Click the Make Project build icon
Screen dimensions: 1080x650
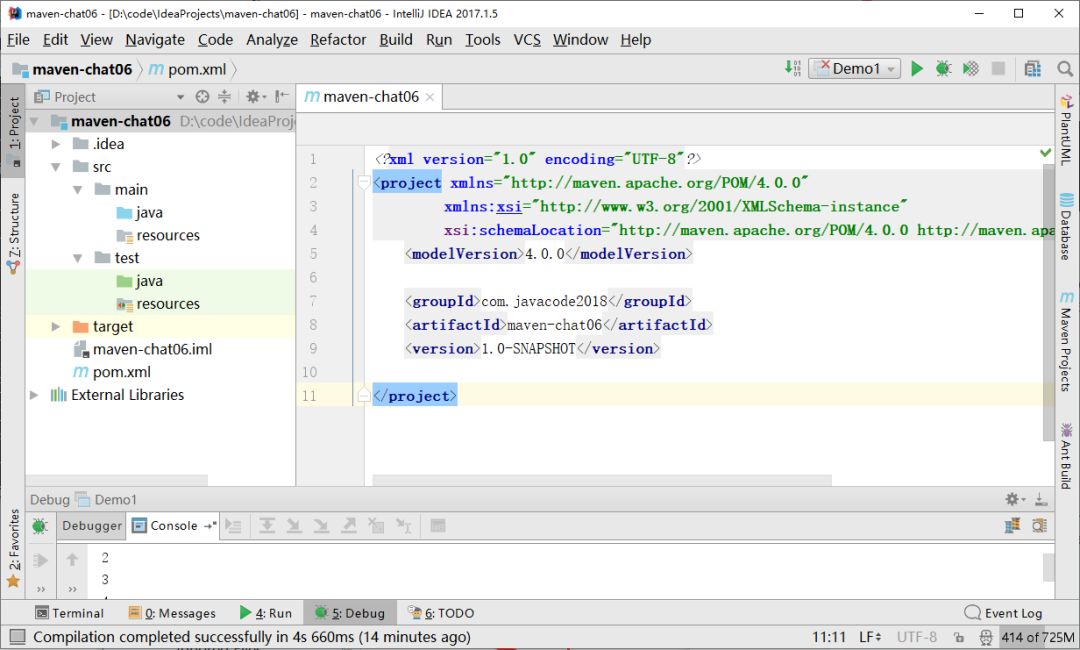tap(792, 69)
